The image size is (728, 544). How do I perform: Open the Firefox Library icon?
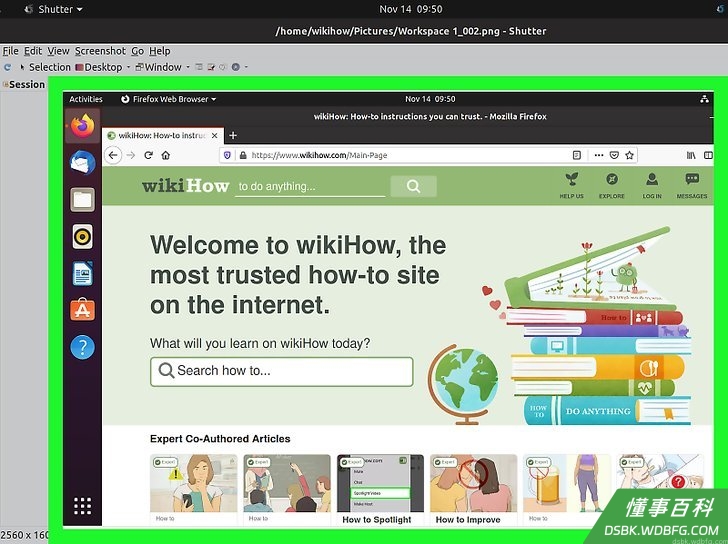[691, 155]
